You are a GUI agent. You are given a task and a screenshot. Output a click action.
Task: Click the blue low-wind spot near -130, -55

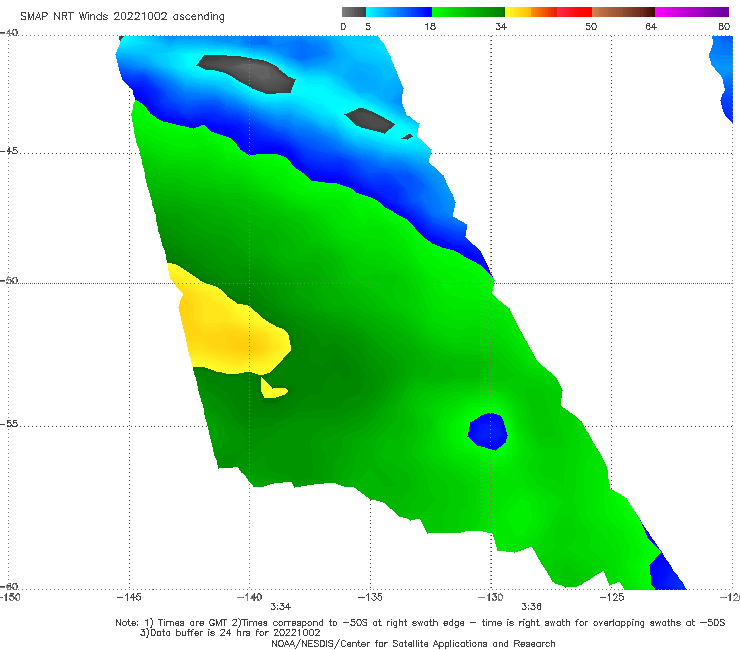click(x=488, y=431)
